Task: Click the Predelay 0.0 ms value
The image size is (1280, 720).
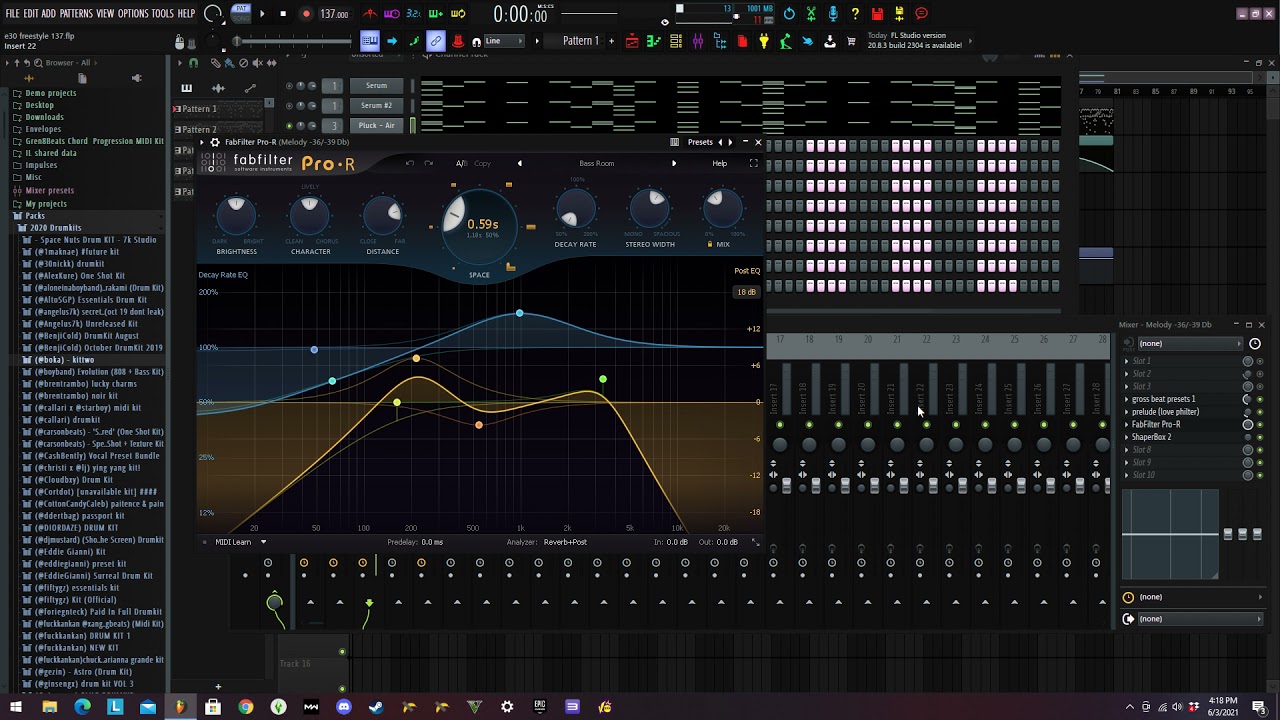Action: (x=431, y=542)
